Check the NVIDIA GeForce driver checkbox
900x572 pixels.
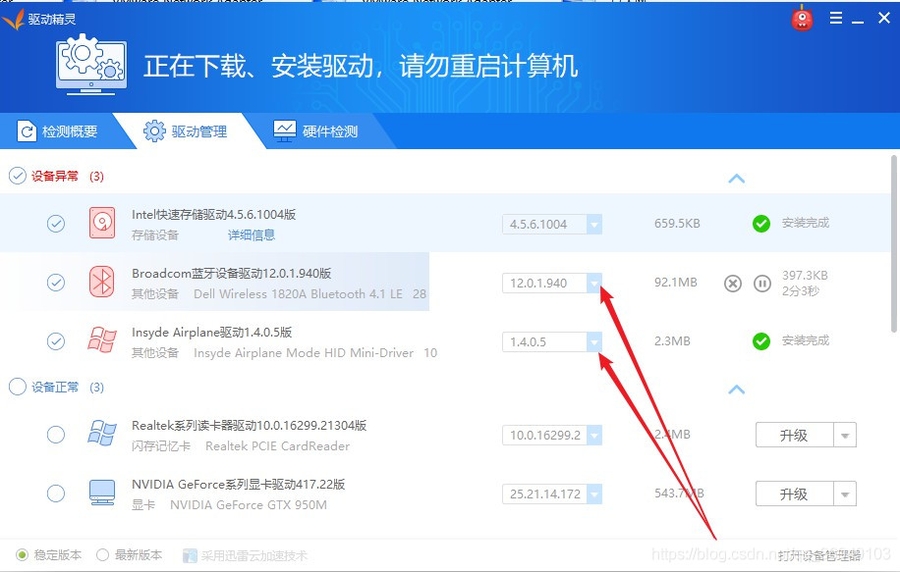56,493
